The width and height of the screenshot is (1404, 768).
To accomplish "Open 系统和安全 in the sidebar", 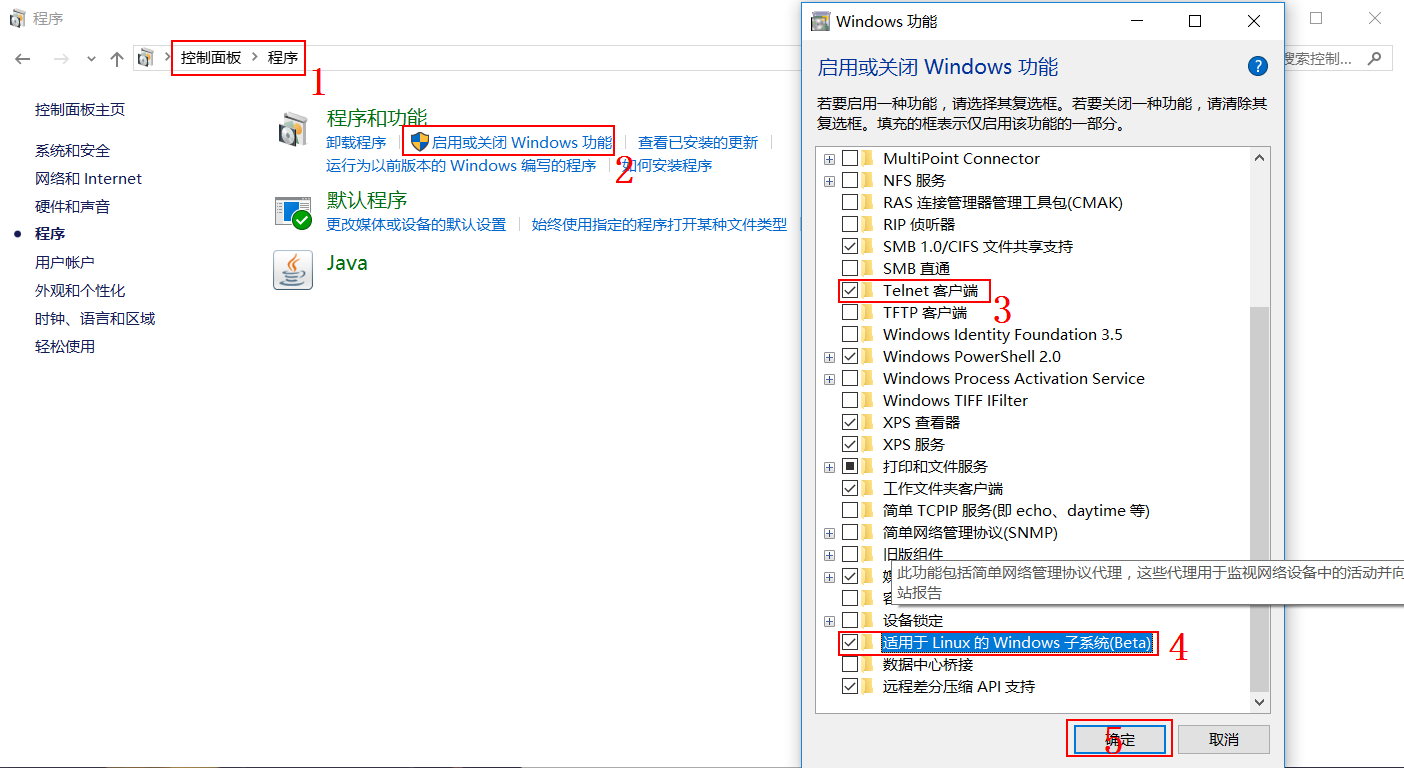I will (72, 150).
